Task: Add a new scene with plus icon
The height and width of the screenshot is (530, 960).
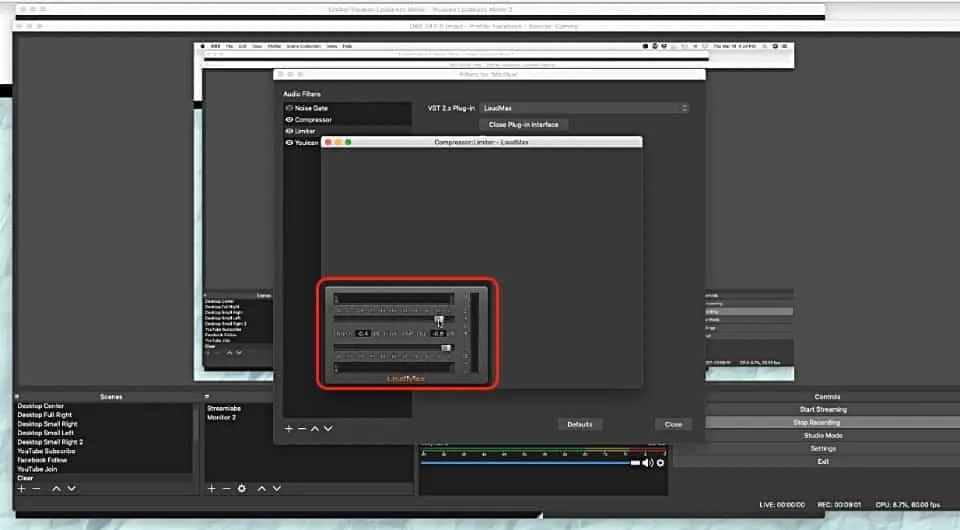Action: coord(21,488)
